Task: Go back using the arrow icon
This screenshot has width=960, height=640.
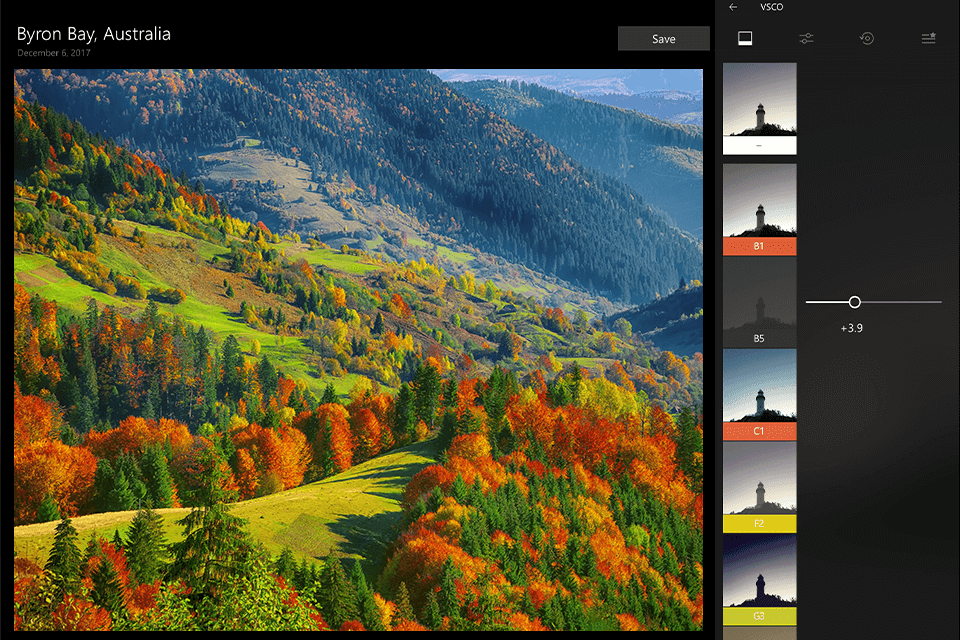Action: tap(731, 7)
